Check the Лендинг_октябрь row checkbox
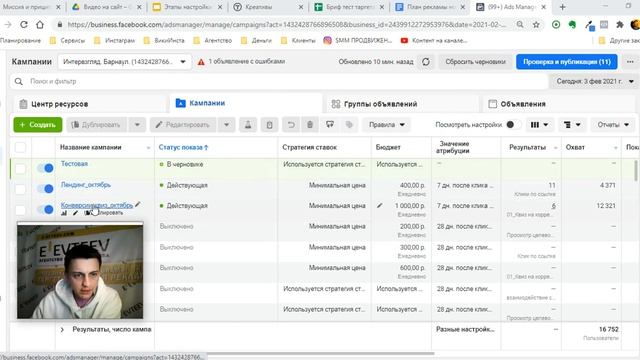Screen dimensions: 640x360 20,189
